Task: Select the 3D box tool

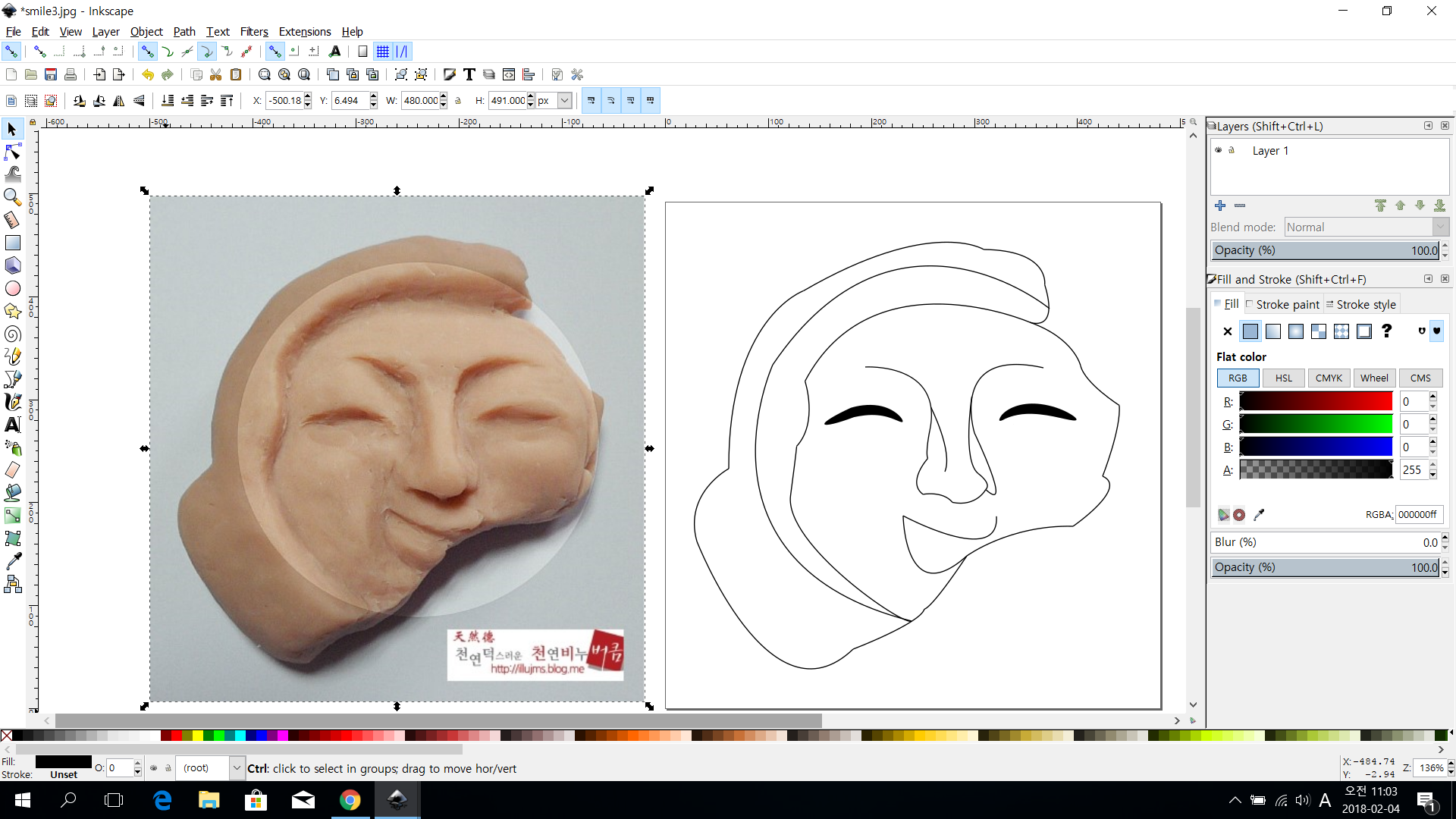Action: pos(12,265)
